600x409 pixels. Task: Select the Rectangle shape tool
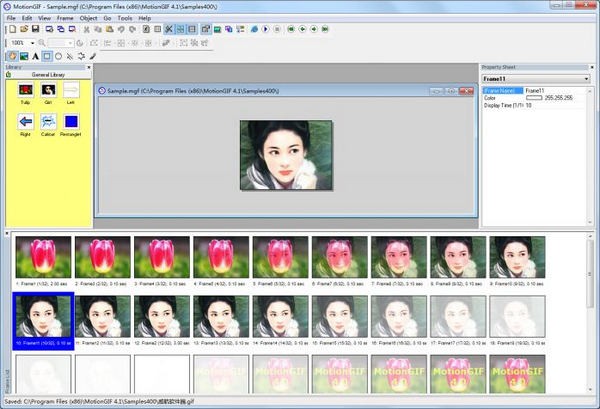pyautogui.click(x=46, y=56)
